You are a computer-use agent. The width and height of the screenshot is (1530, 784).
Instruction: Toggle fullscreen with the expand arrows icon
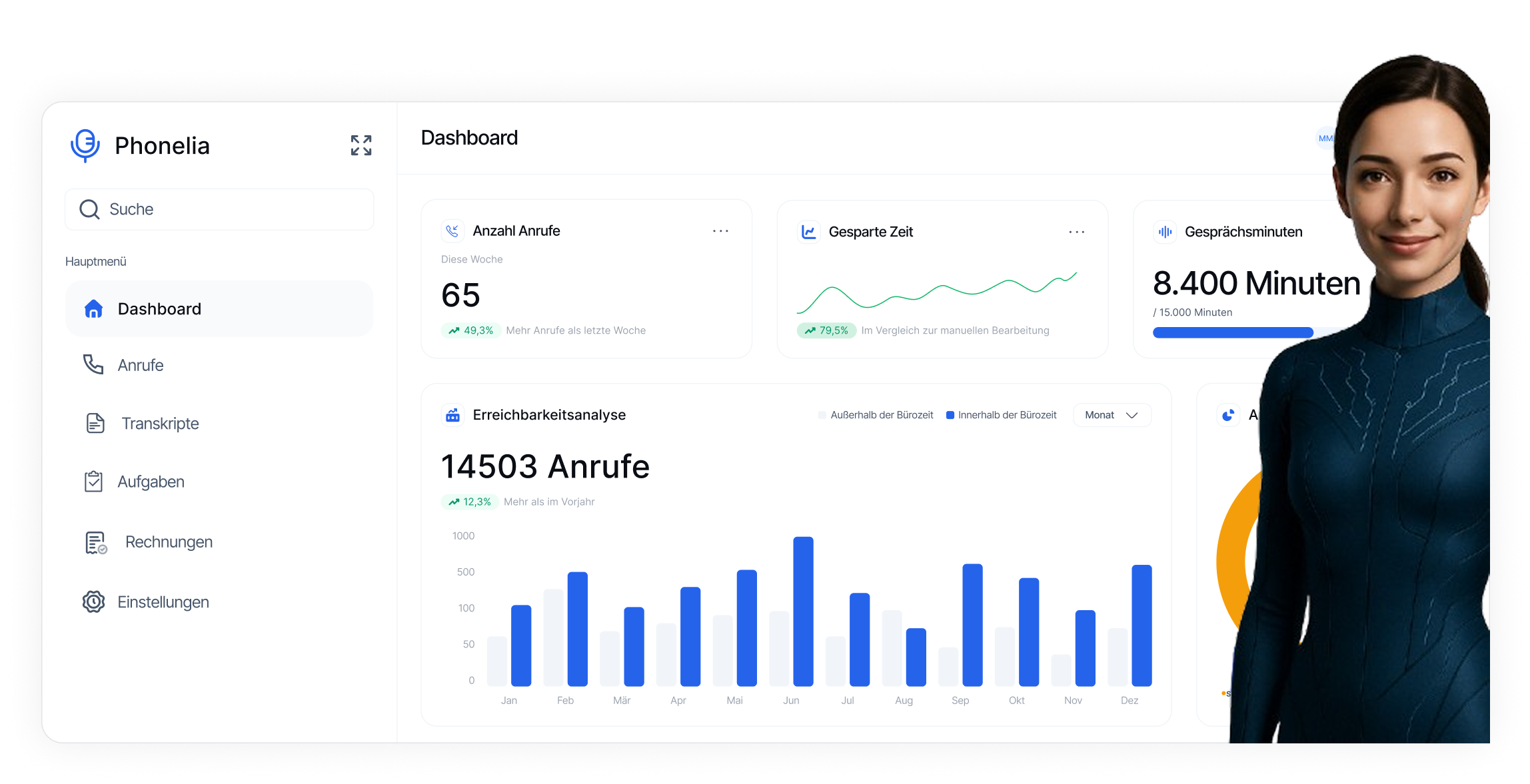[361, 145]
